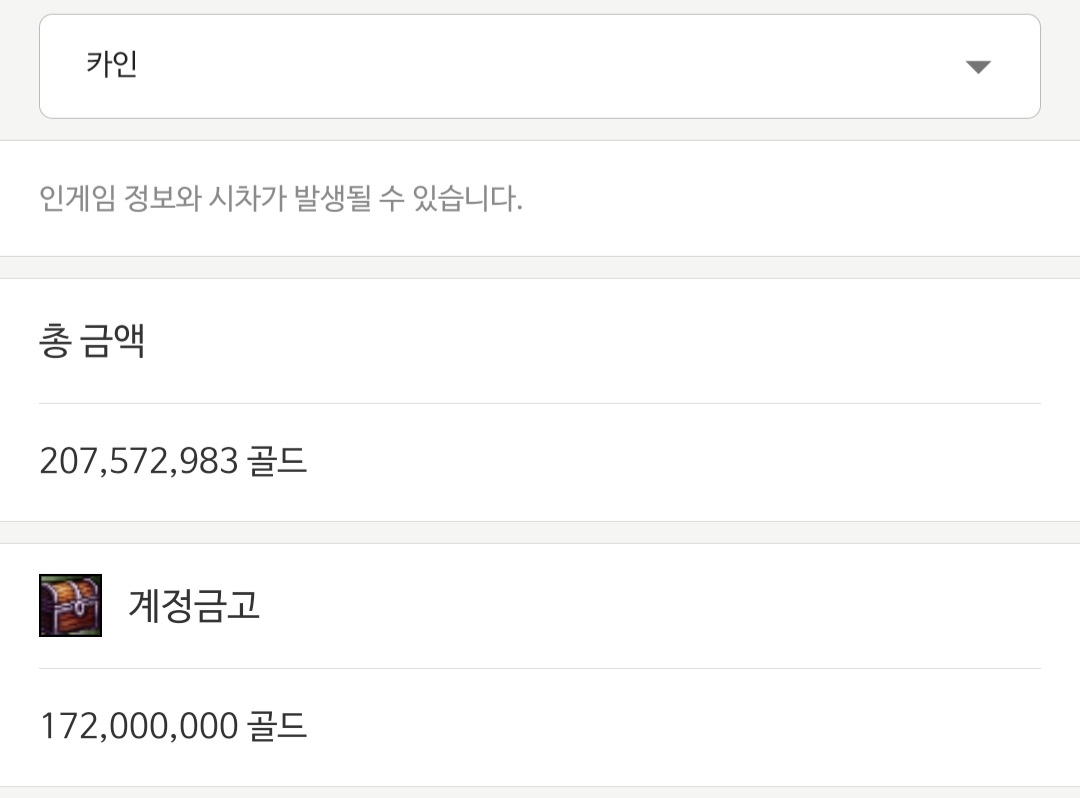This screenshot has height=798, width=1080.
Task: Click 골드 unit after 172,000,000
Action: point(277,726)
